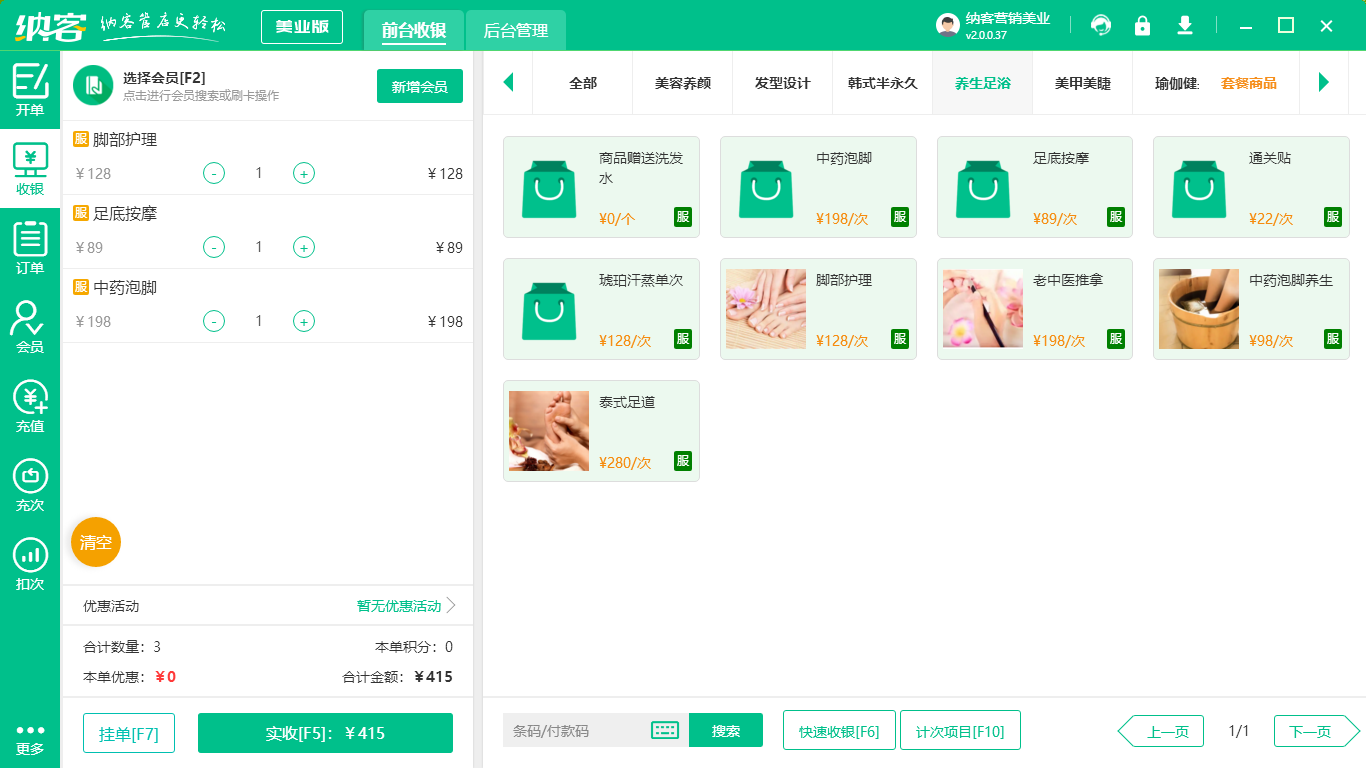Viewport: 1366px width, 768px height.
Task: Click the 纳客营销美业 user avatar
Action: (x=948, y=26)
